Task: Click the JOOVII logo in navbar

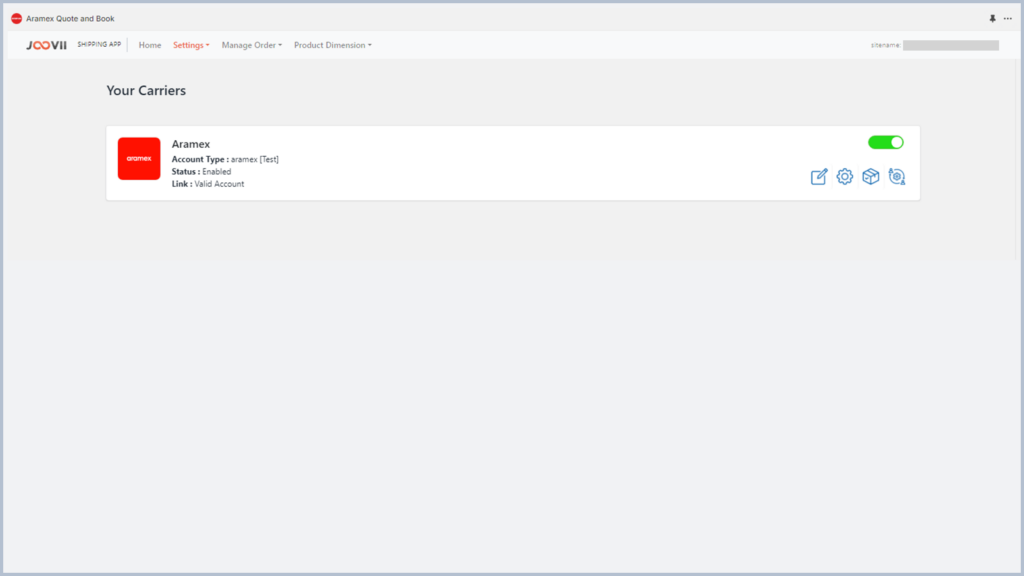Action: tap(47, 45)
